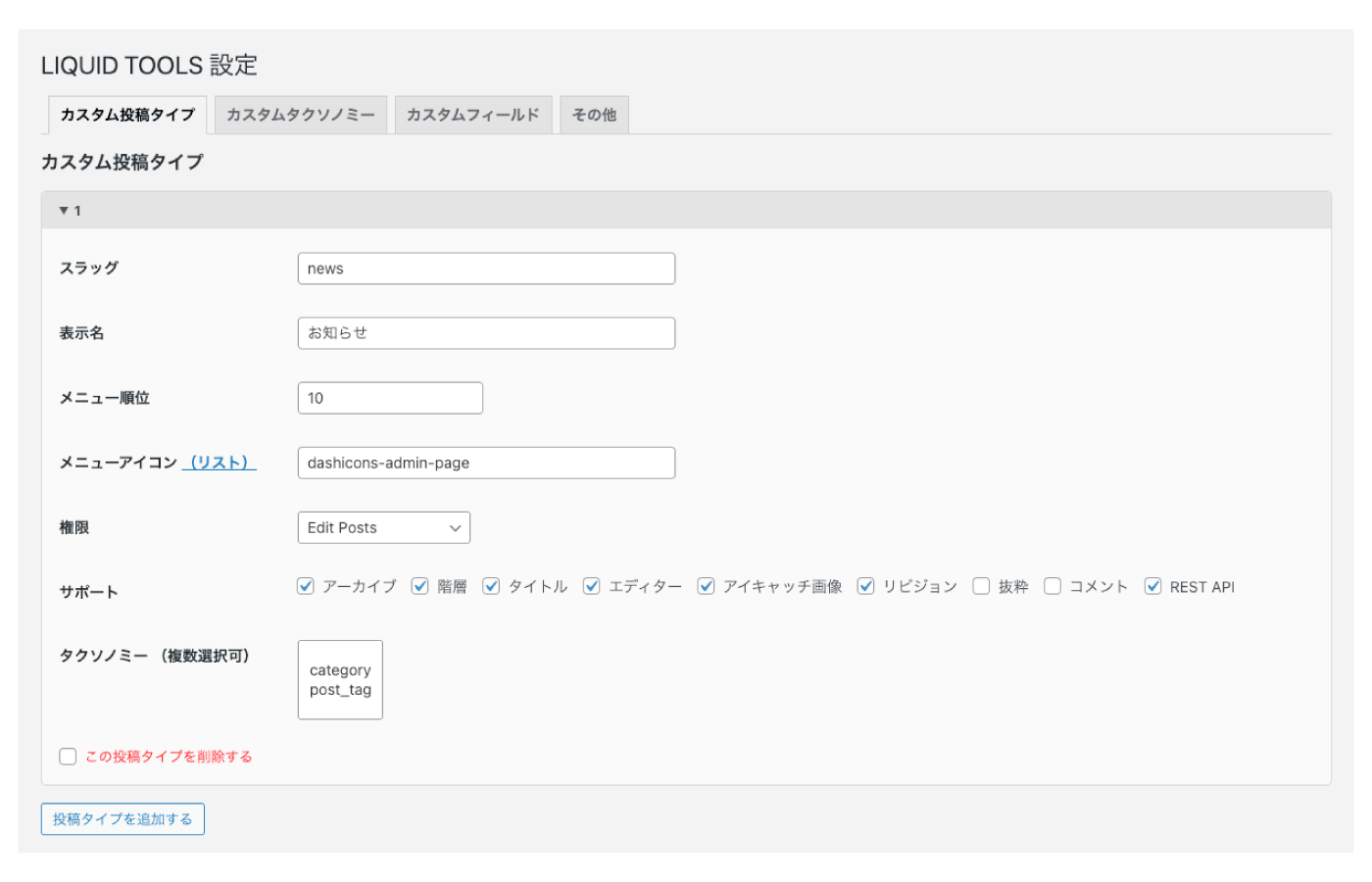Open the (リスト) menu icon link
The image size is (1372, 882).
[x=219, y=463]
